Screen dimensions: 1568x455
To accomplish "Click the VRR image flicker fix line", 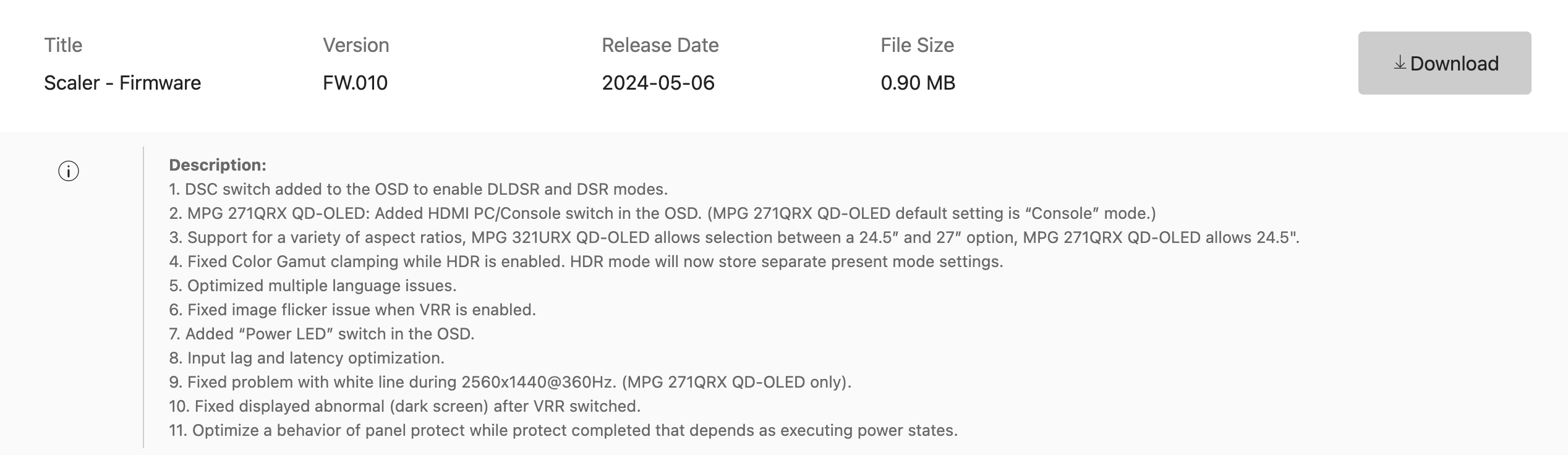I will coord(352,310).
